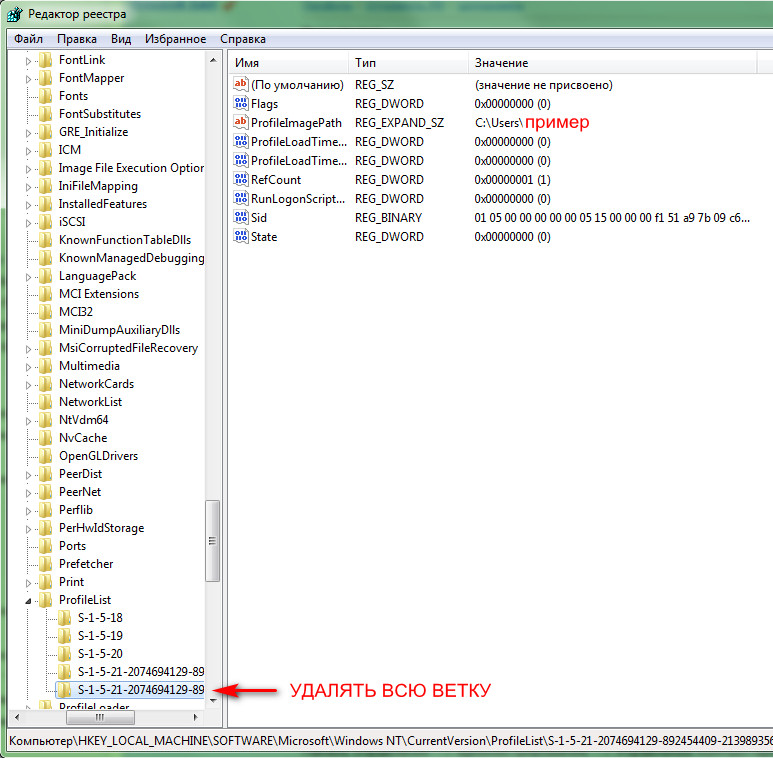
Task: Click the Fonts folder icon
Action: click(x=45, y=96)
